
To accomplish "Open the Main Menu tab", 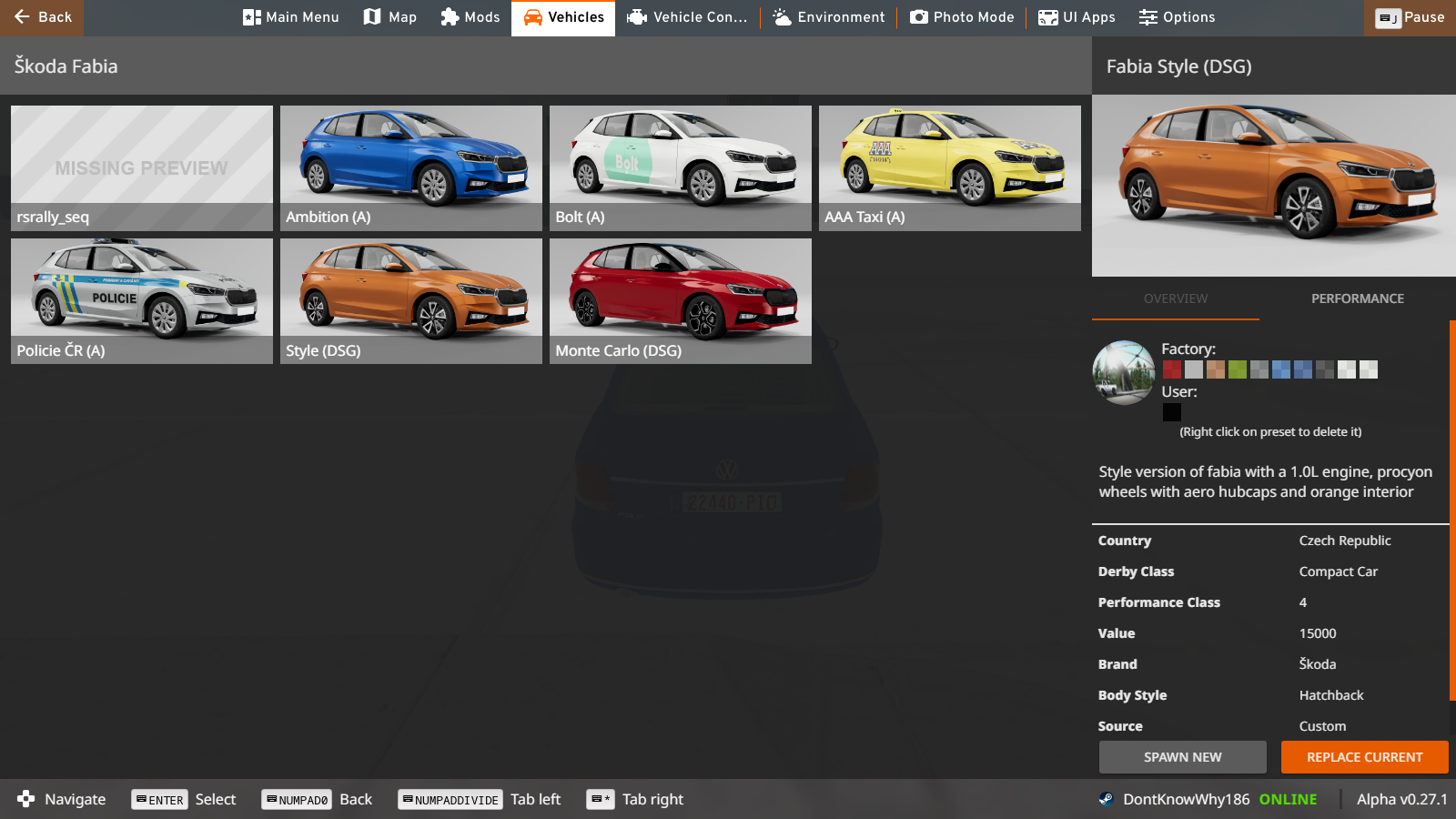I will (291, 17).
